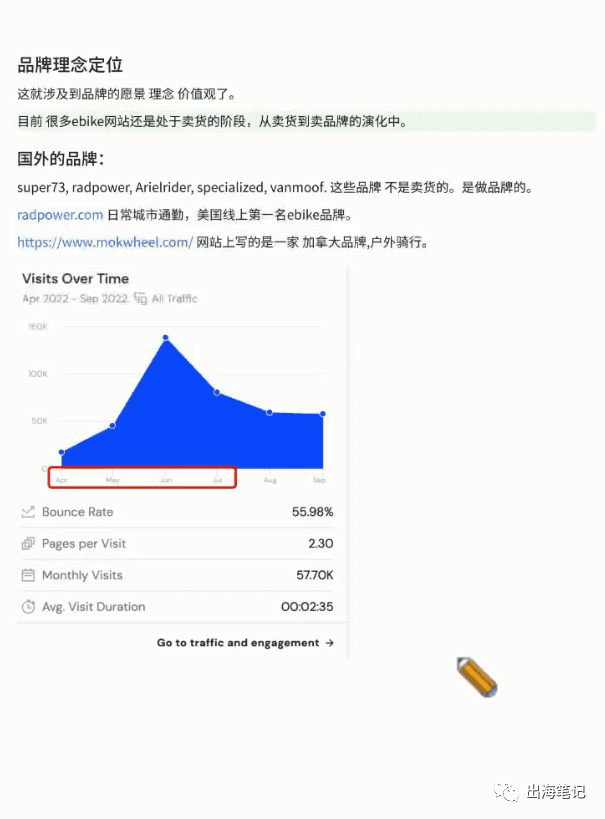Click the 品牌理念定位 heading
The width and height of the screenshot is (605, 819).
click(x=70, y=65)
